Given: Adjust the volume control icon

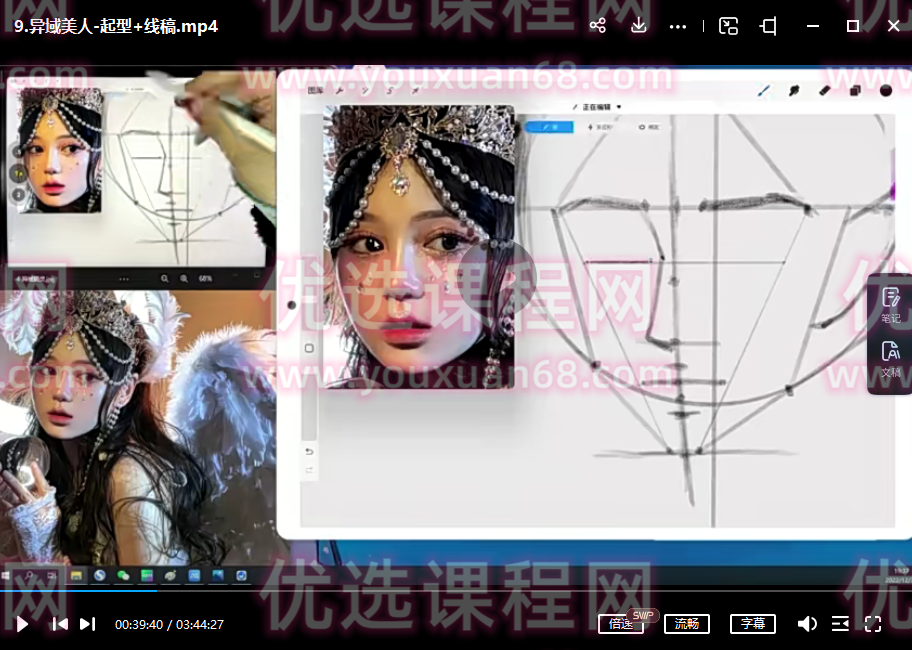Looking at the screenshot, I should click(x=807, y=623).
